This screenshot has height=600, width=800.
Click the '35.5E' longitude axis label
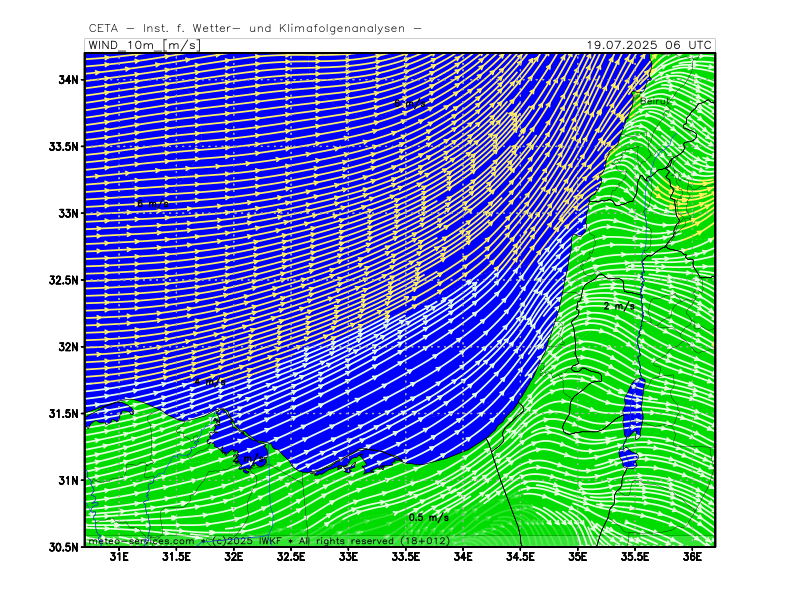click(x=635, y=557)
